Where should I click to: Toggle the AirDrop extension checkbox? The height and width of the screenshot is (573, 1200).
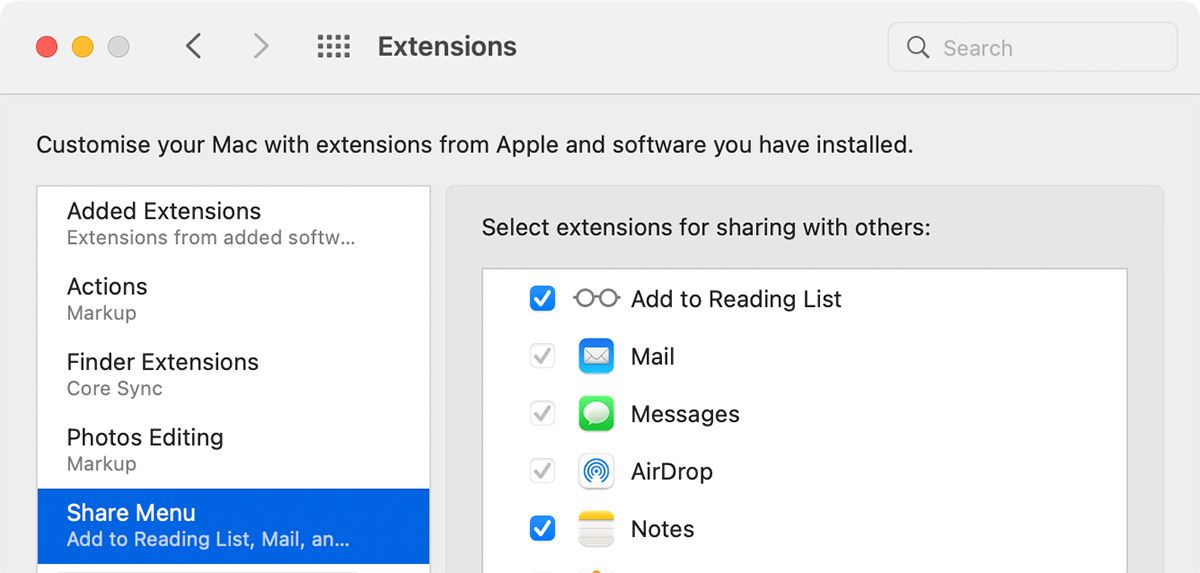pyautogui.click(x=542, y=471)
